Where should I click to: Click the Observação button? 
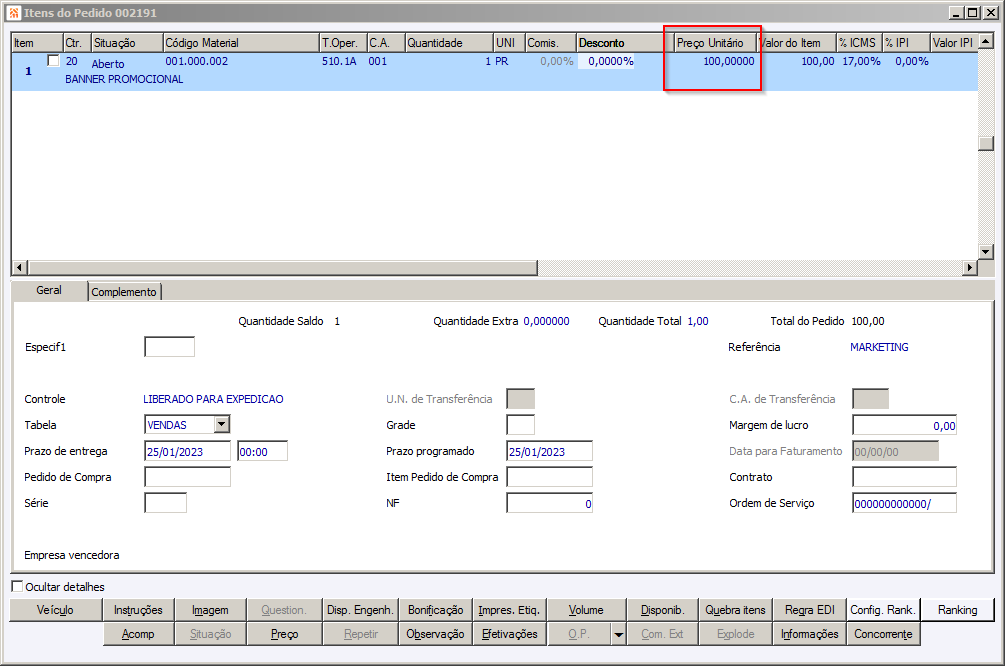(435, 634)
